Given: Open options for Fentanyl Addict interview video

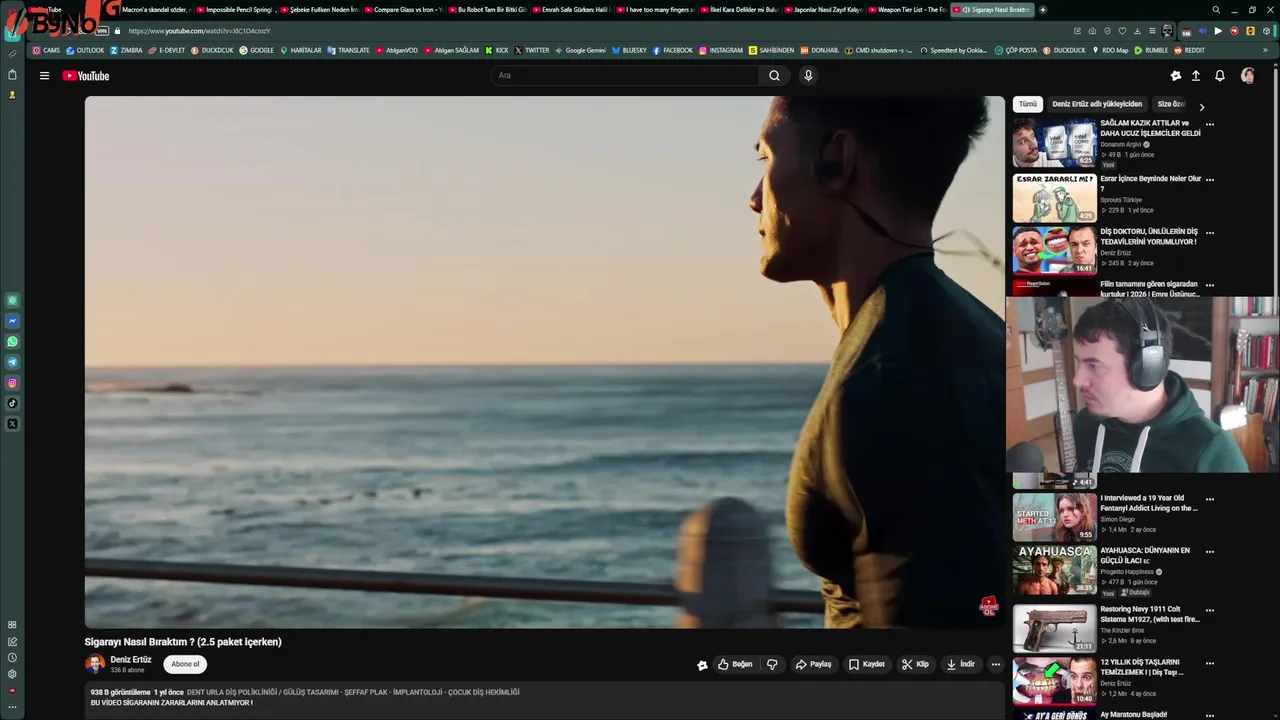Looking at the screenshot, I should (x=1210, y=499).
